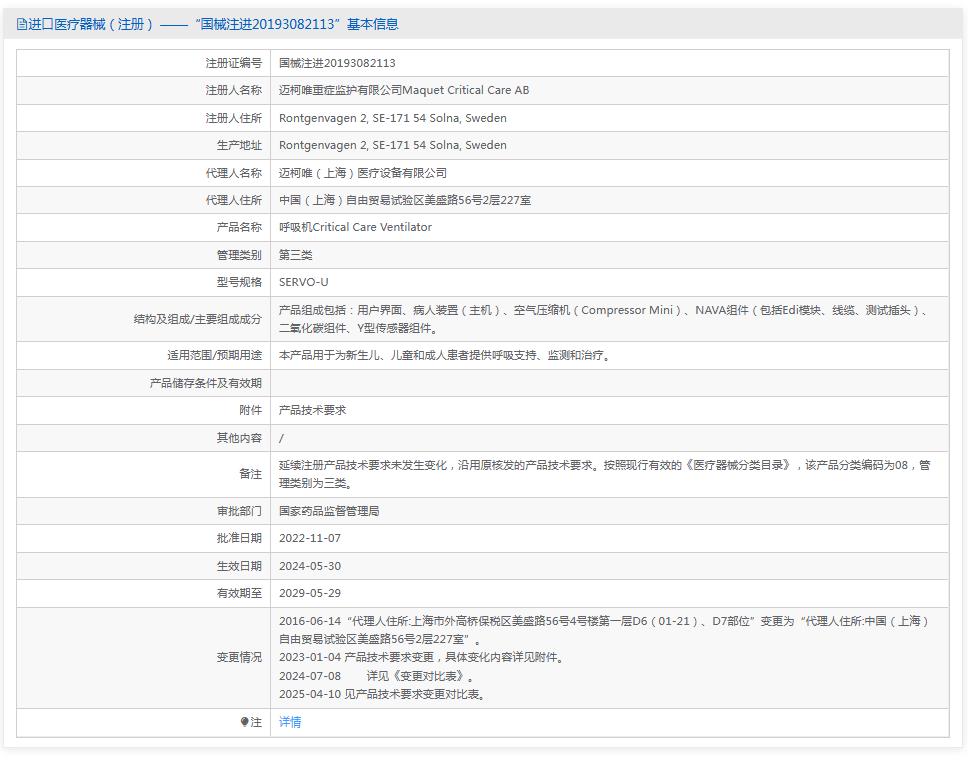Click the 代理人住所 address value
Image resolution: width=968 pixels, height=760 pixels.
coord(404,200)
